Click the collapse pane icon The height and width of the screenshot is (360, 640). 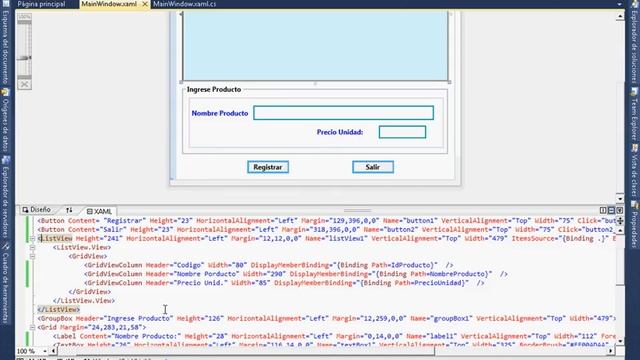tap(620, 210)
